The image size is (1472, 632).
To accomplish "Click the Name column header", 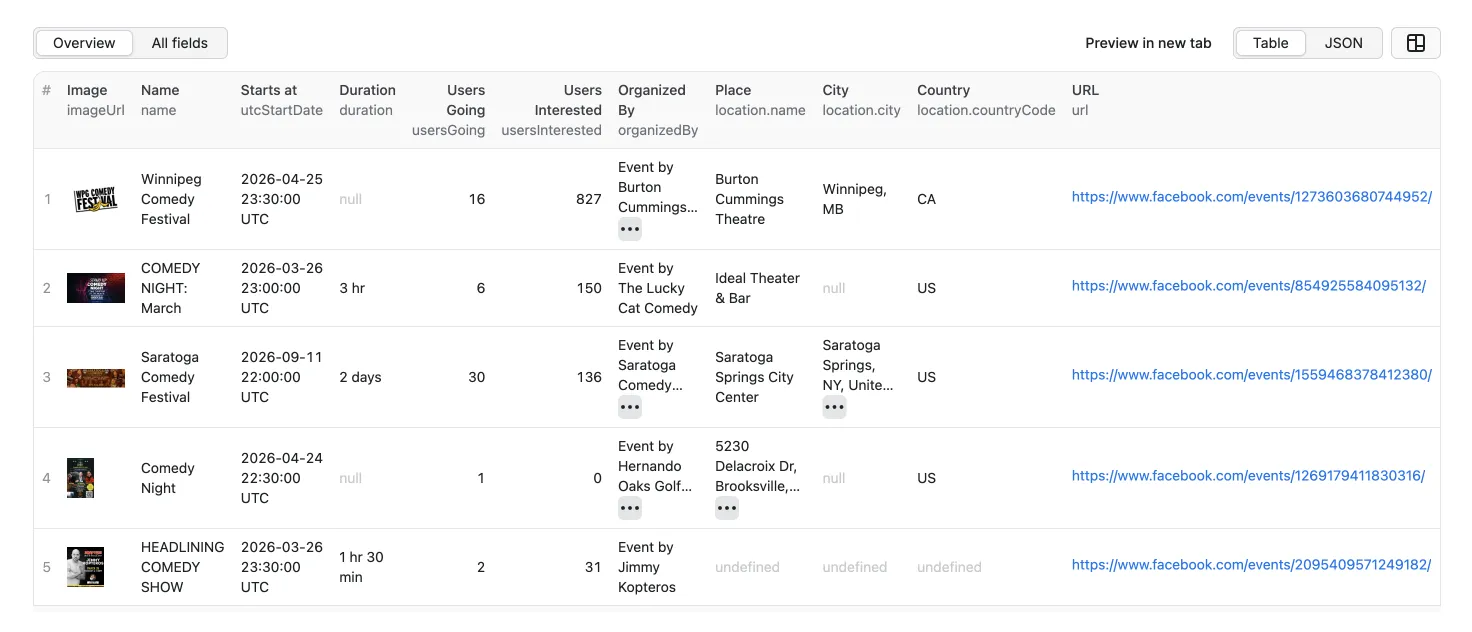I will click(160, 90).
